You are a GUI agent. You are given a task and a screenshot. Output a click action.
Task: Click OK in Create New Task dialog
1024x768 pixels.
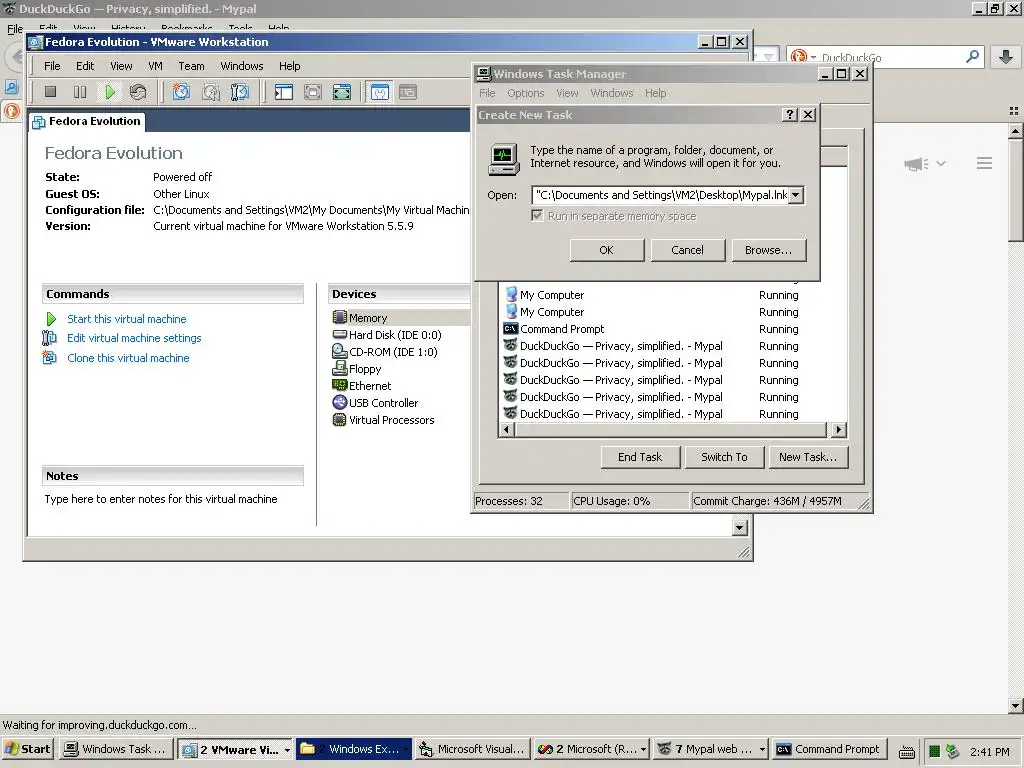607,250
